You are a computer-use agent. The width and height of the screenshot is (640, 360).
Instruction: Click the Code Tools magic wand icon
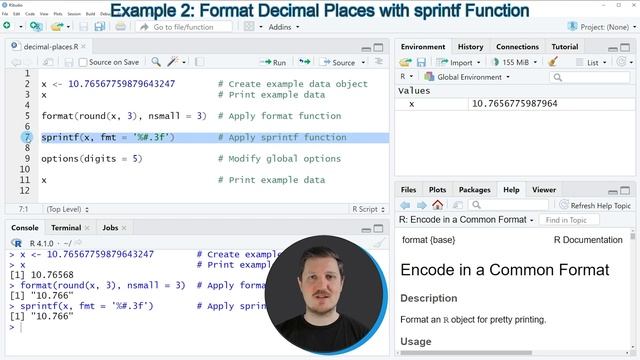pos(173,62)
